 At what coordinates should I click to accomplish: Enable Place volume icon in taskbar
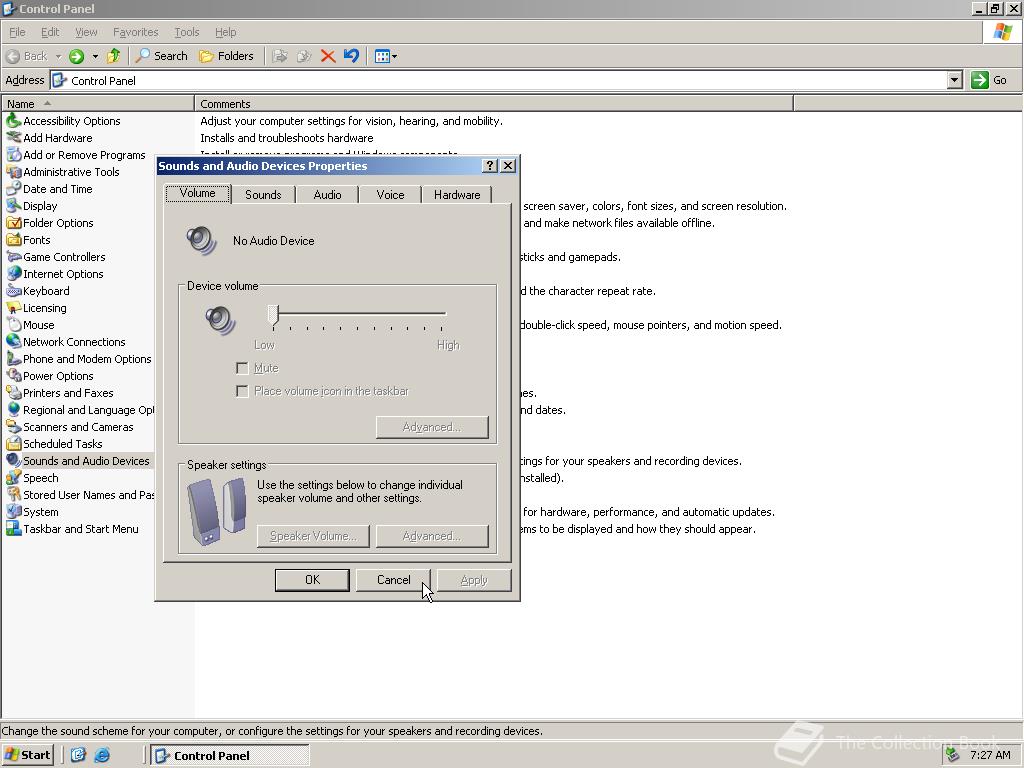pos(242,391)
